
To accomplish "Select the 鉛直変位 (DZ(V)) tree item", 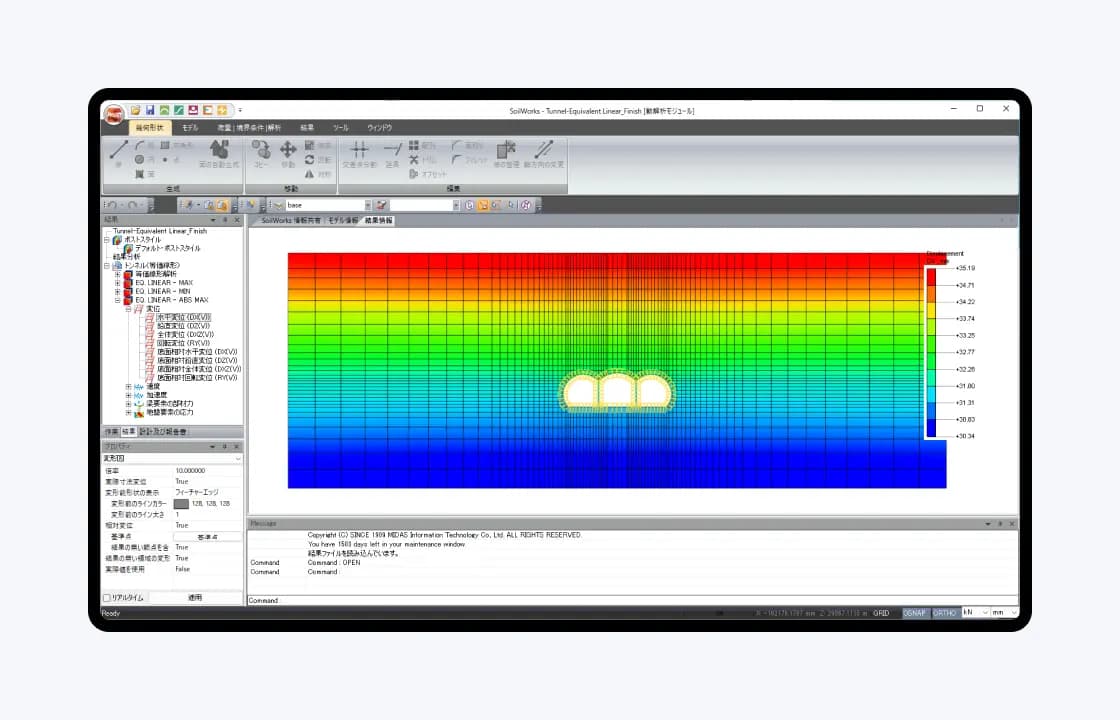I will click(x=184, y=326).
